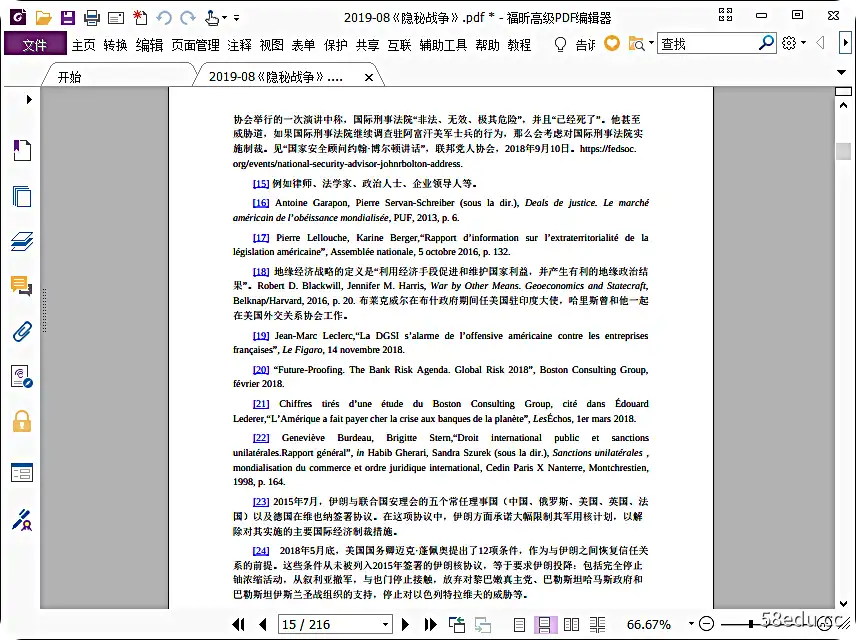856x640 pixels.
Task: Open the 15 / 216 page number dropdown
Action: pos(385,624)
